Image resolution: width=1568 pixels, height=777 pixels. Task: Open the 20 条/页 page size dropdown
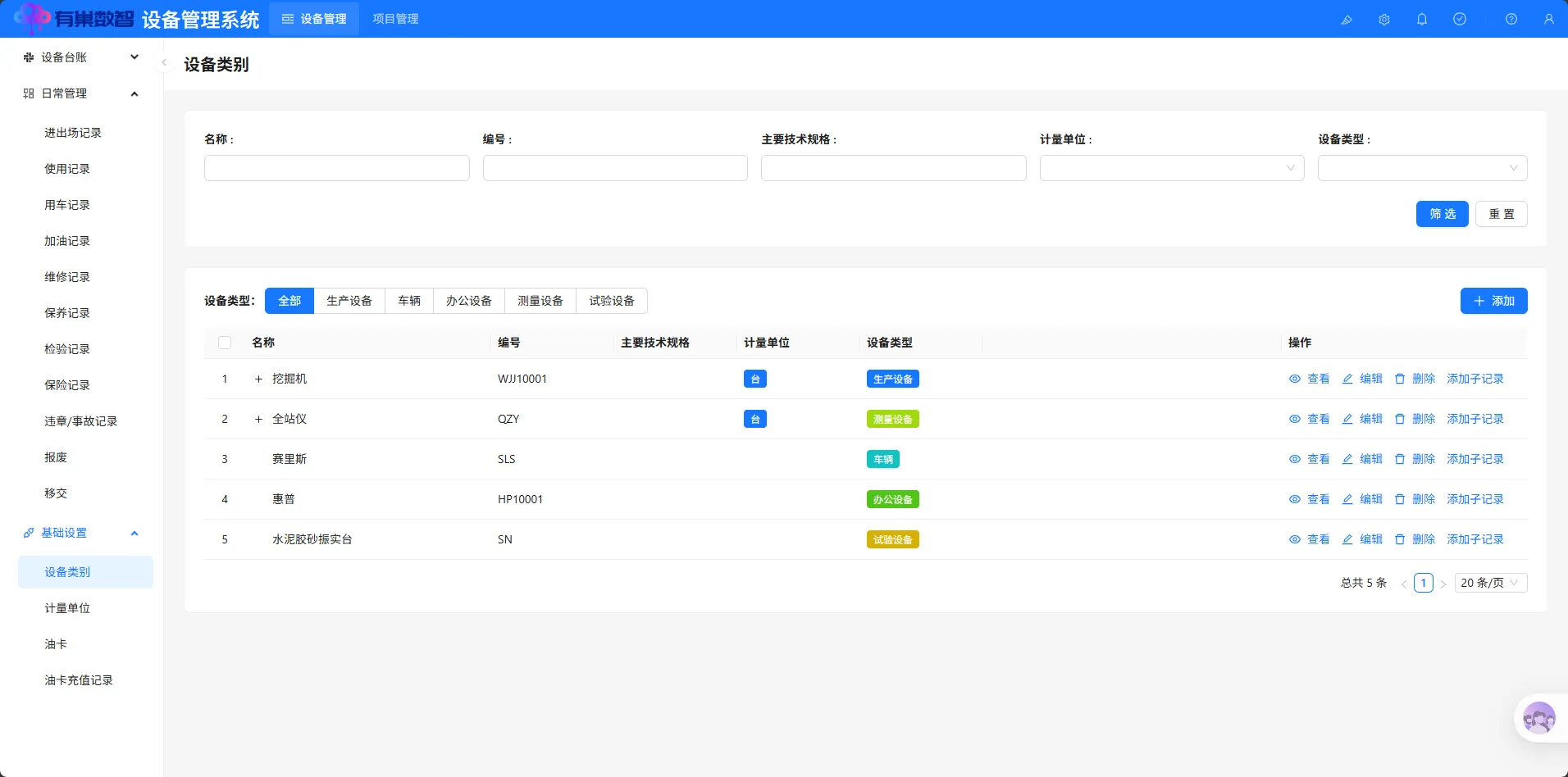[x=1491, y=583]
